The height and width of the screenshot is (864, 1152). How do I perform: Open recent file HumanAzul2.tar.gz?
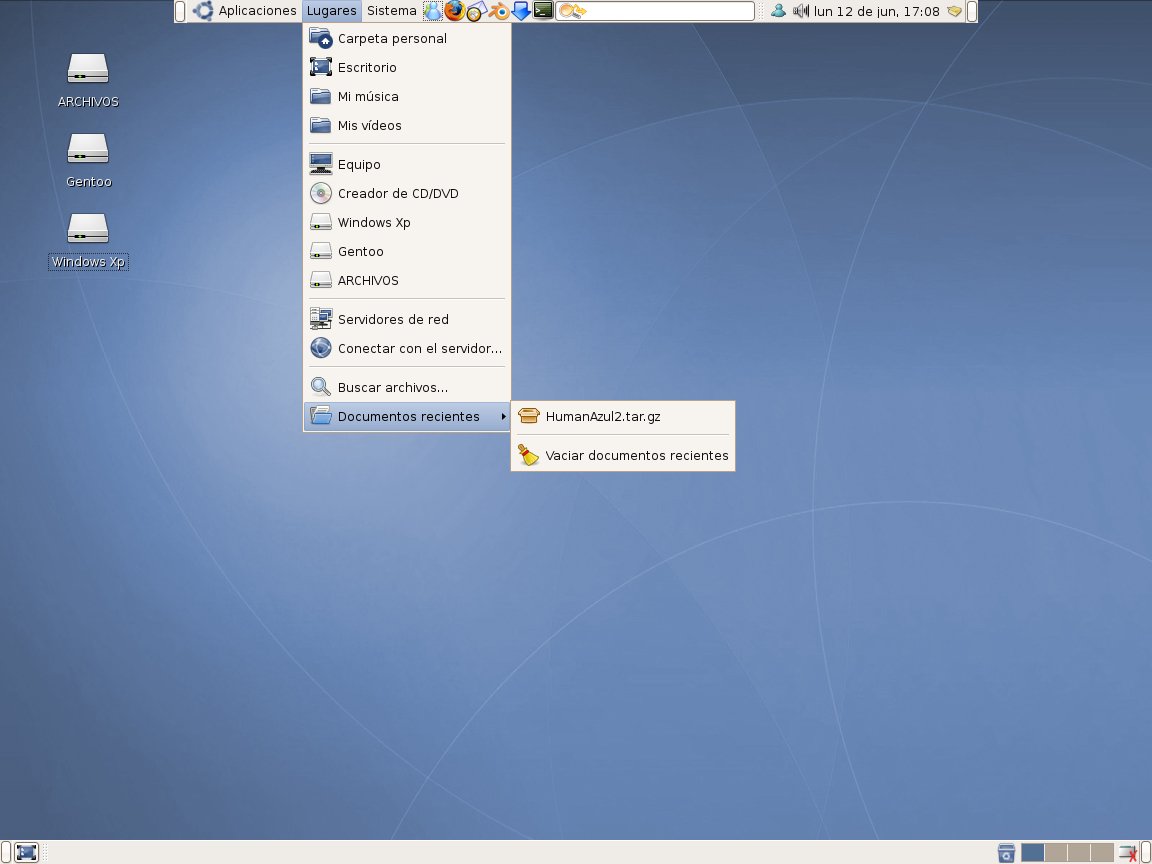(x=623, y=417)
